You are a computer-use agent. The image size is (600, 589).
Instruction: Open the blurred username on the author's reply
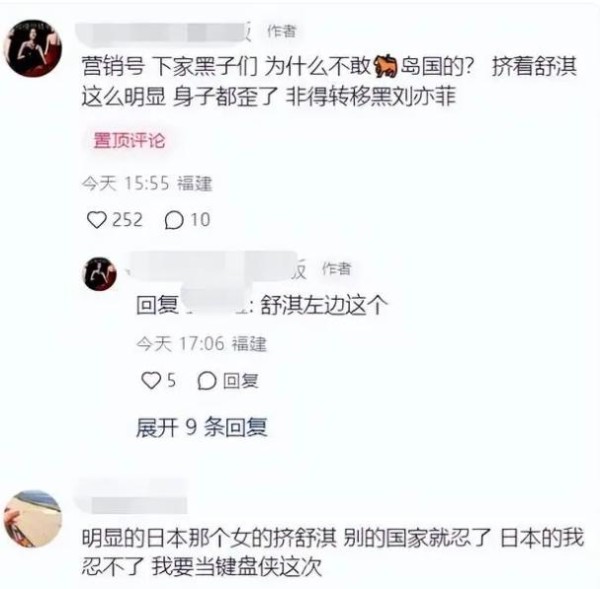pyautogui.click(x=216, y=268)
